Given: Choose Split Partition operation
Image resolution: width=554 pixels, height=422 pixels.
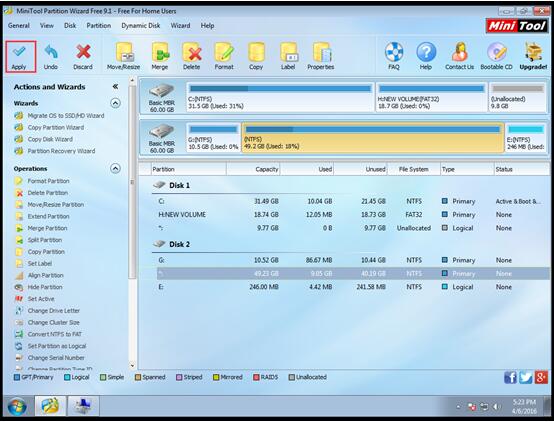Looking at the screenshot, I should [38, 240].
